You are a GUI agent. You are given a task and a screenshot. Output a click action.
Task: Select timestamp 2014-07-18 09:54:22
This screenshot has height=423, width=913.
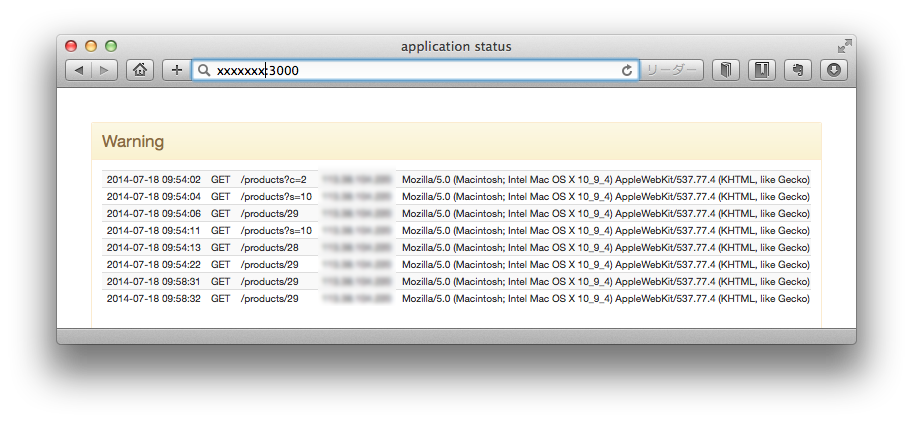pyautogui.click(x=154, y=265)
